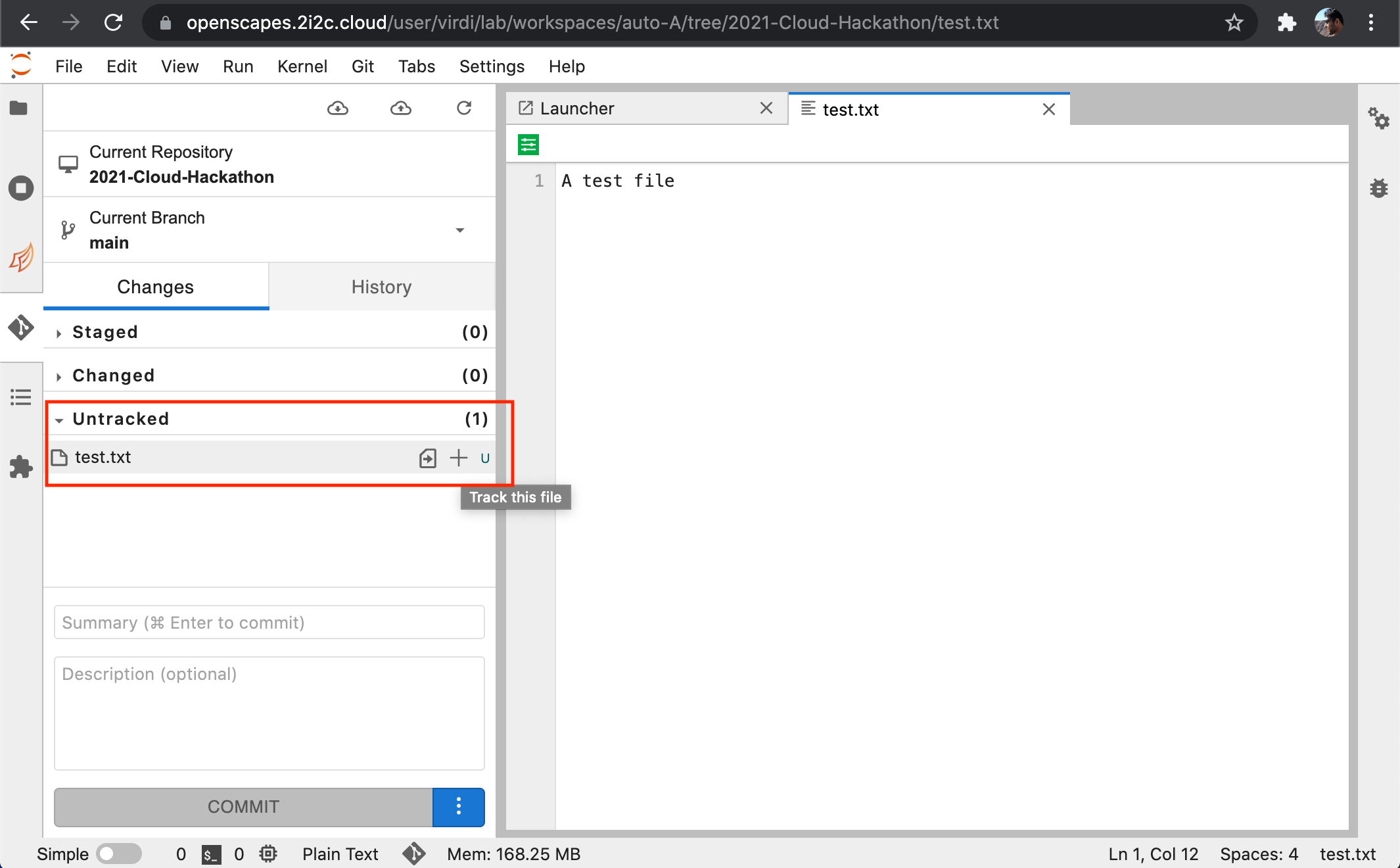This screenshot has height=868, width=1400.
Task: Expand the Staged section
Action: (x=105, y=332)
